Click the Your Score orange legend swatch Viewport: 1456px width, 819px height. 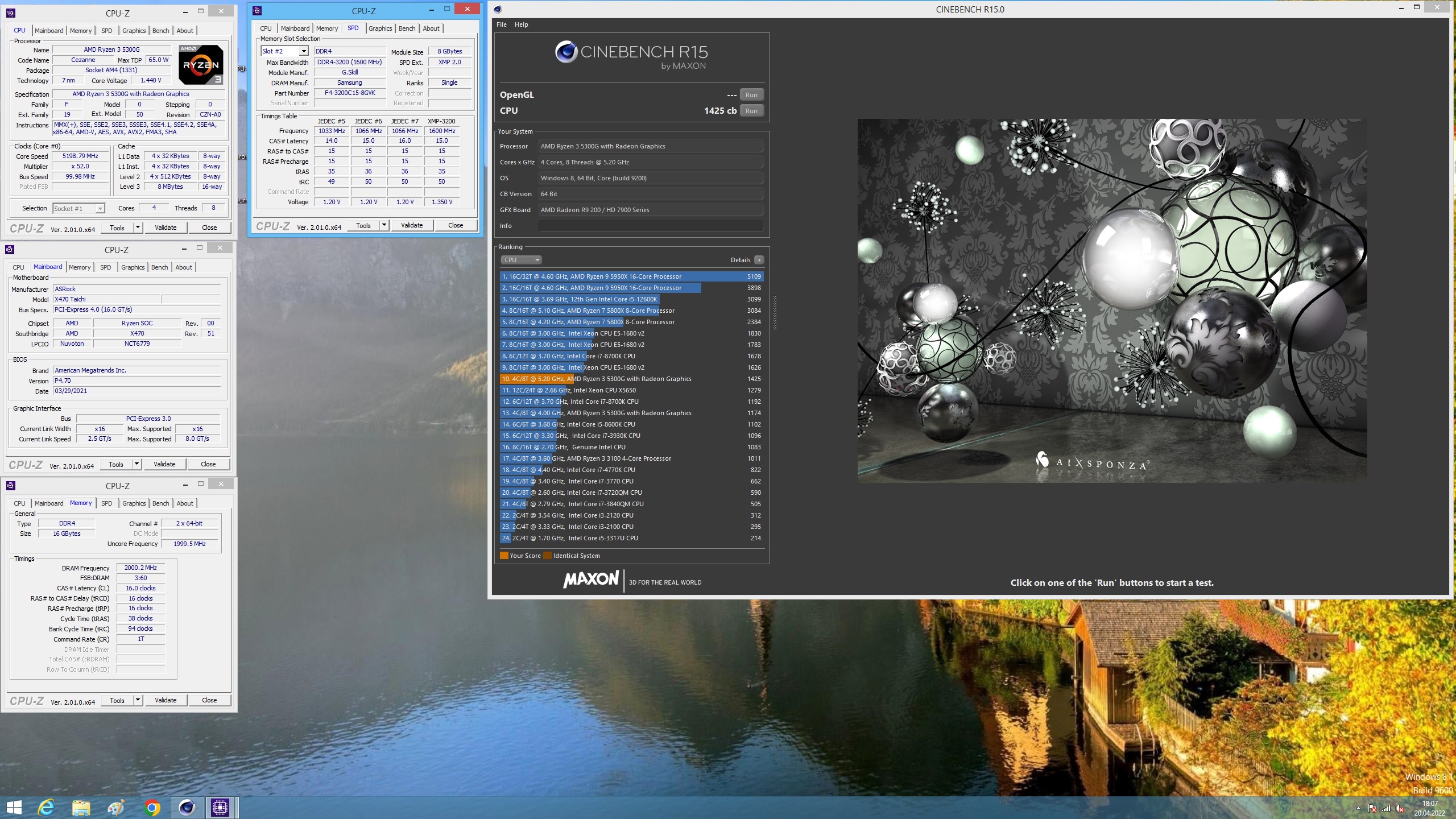coord(504,556)
